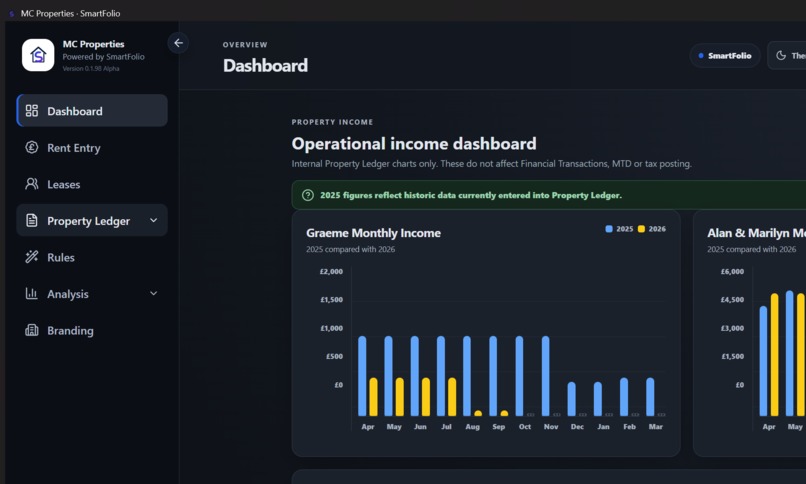Toggle the 2025 blue legend swatch
The image size is (806, 484).
coord(609,229)
